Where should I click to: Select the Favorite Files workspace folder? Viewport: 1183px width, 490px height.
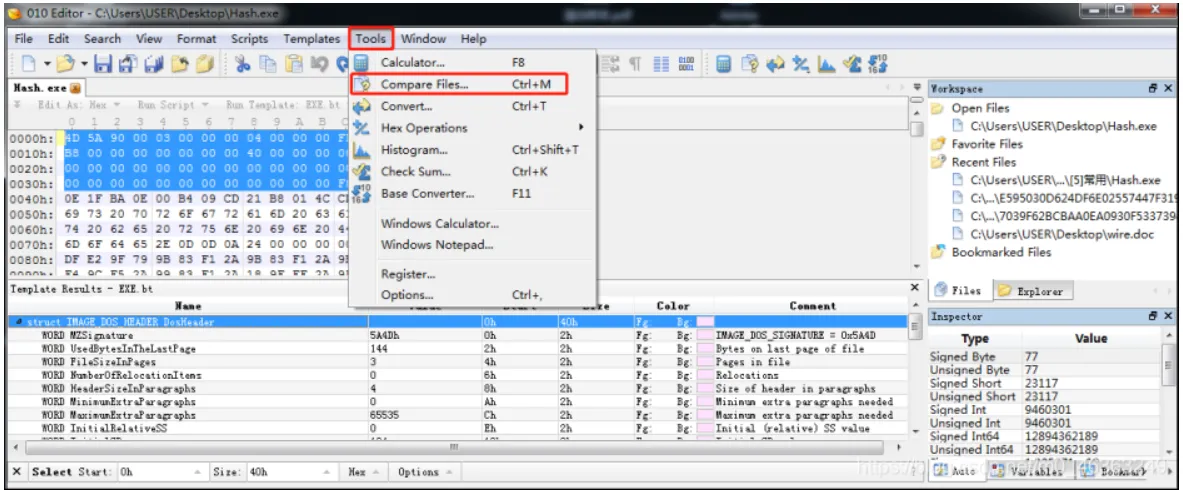[x=978, y=144]
